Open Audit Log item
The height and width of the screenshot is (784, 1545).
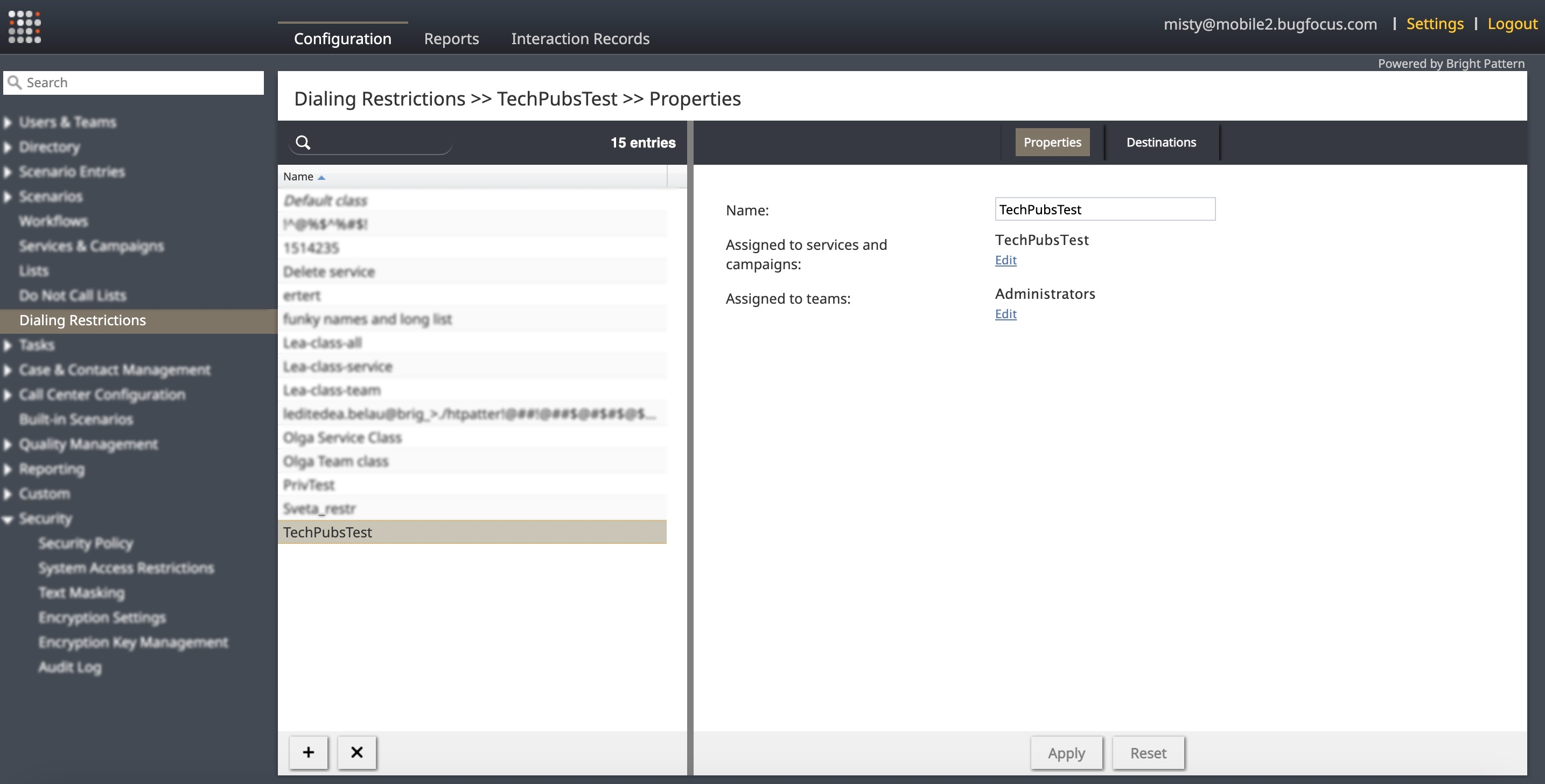pyautogui.click(x=70, y=667)
